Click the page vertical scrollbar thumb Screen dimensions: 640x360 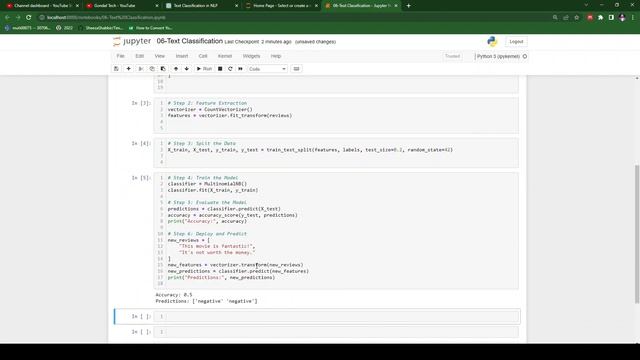pos(637,234)
